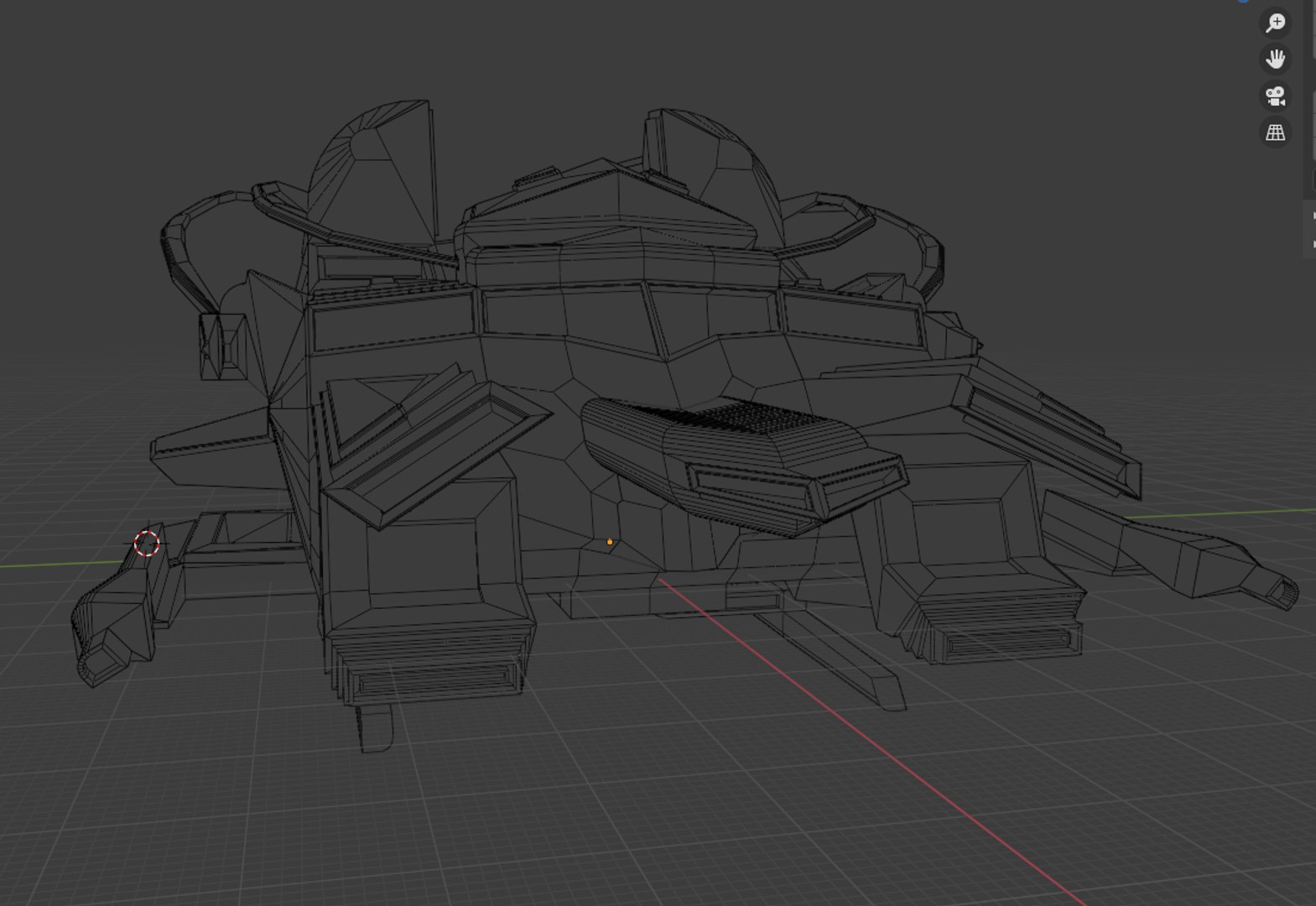Toggle the camera view icon
1316x906 pixels.
(1276, 96)
